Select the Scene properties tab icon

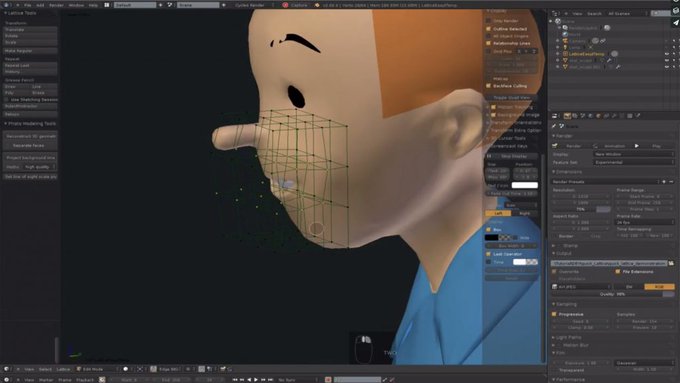pyautogui.click(x=583, y=116)
